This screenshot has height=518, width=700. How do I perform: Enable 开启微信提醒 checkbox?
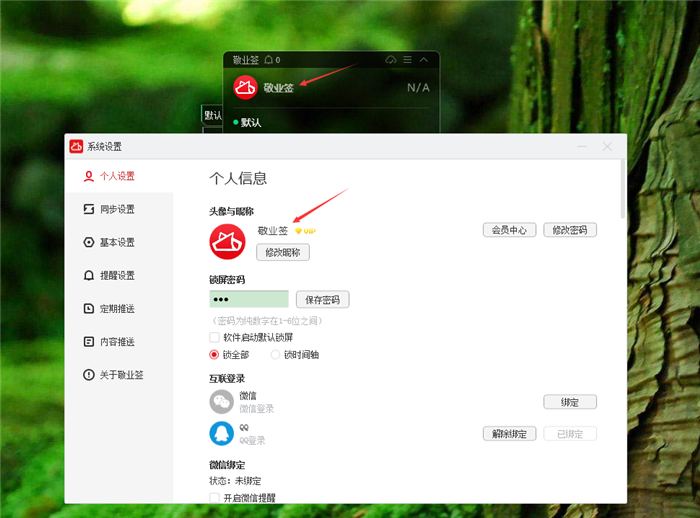coord(214,498)
